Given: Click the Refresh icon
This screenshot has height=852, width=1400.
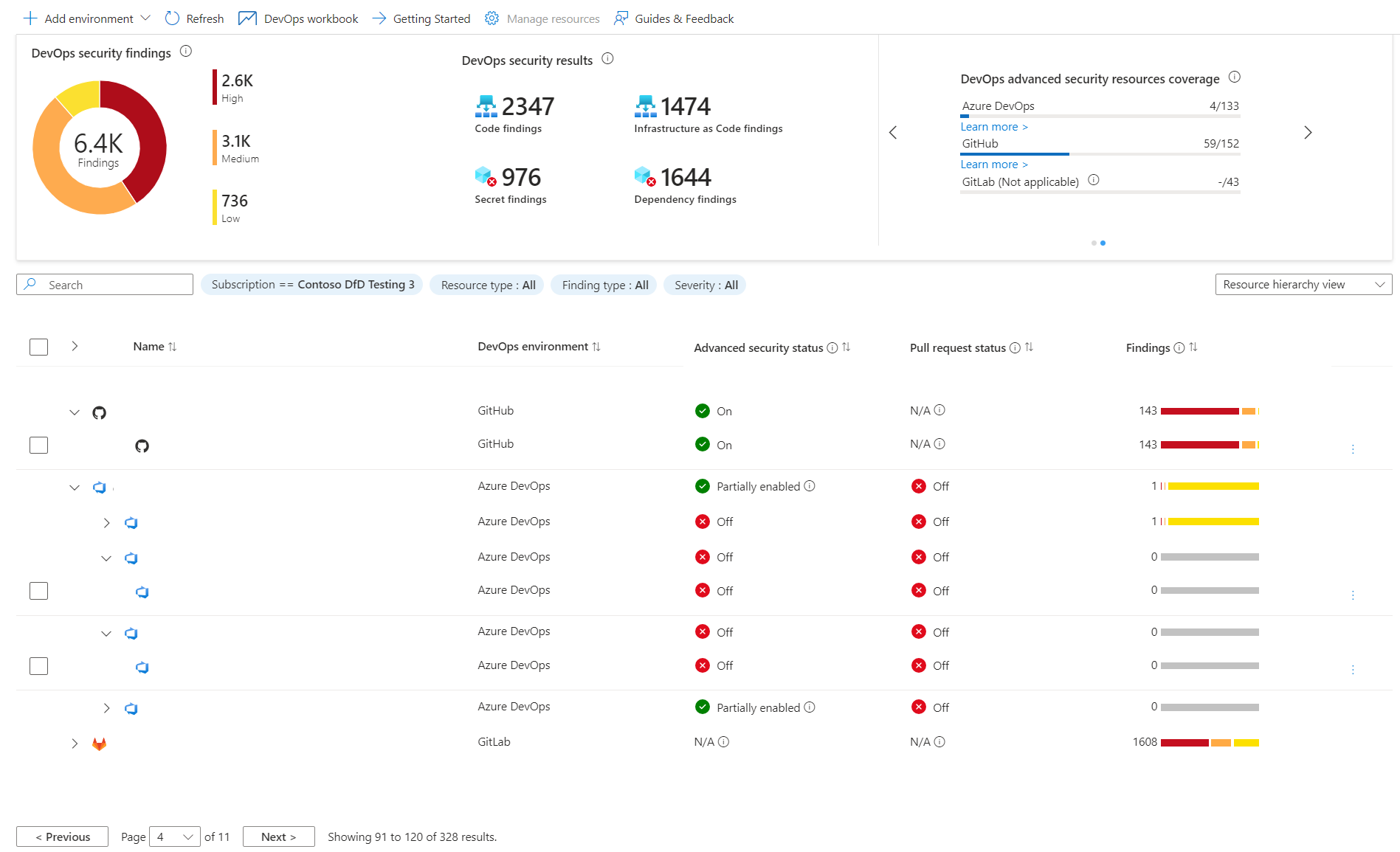Looking at the screenshot, I should point(171,18).
